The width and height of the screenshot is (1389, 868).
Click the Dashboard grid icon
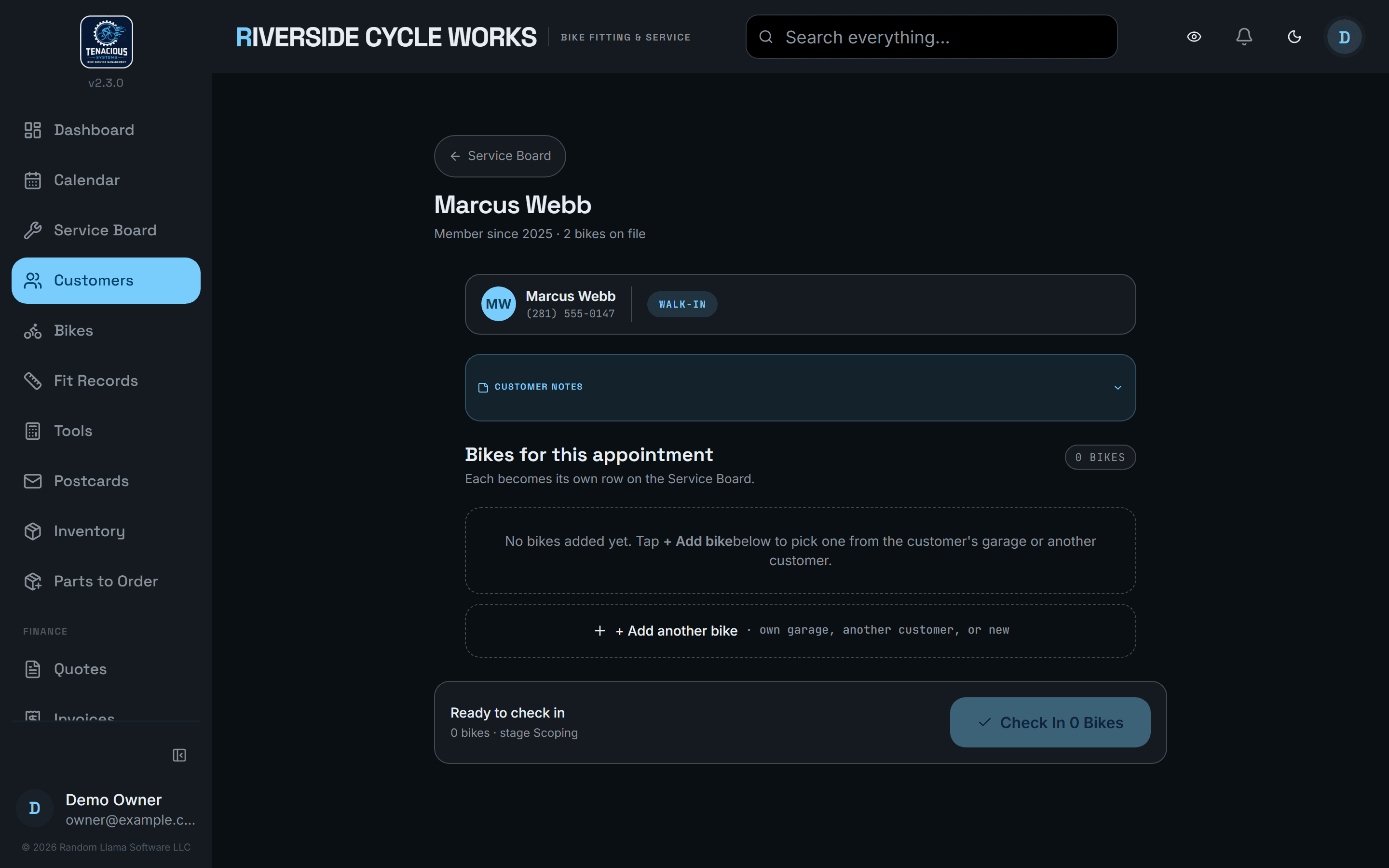click(x=33, y=130)
